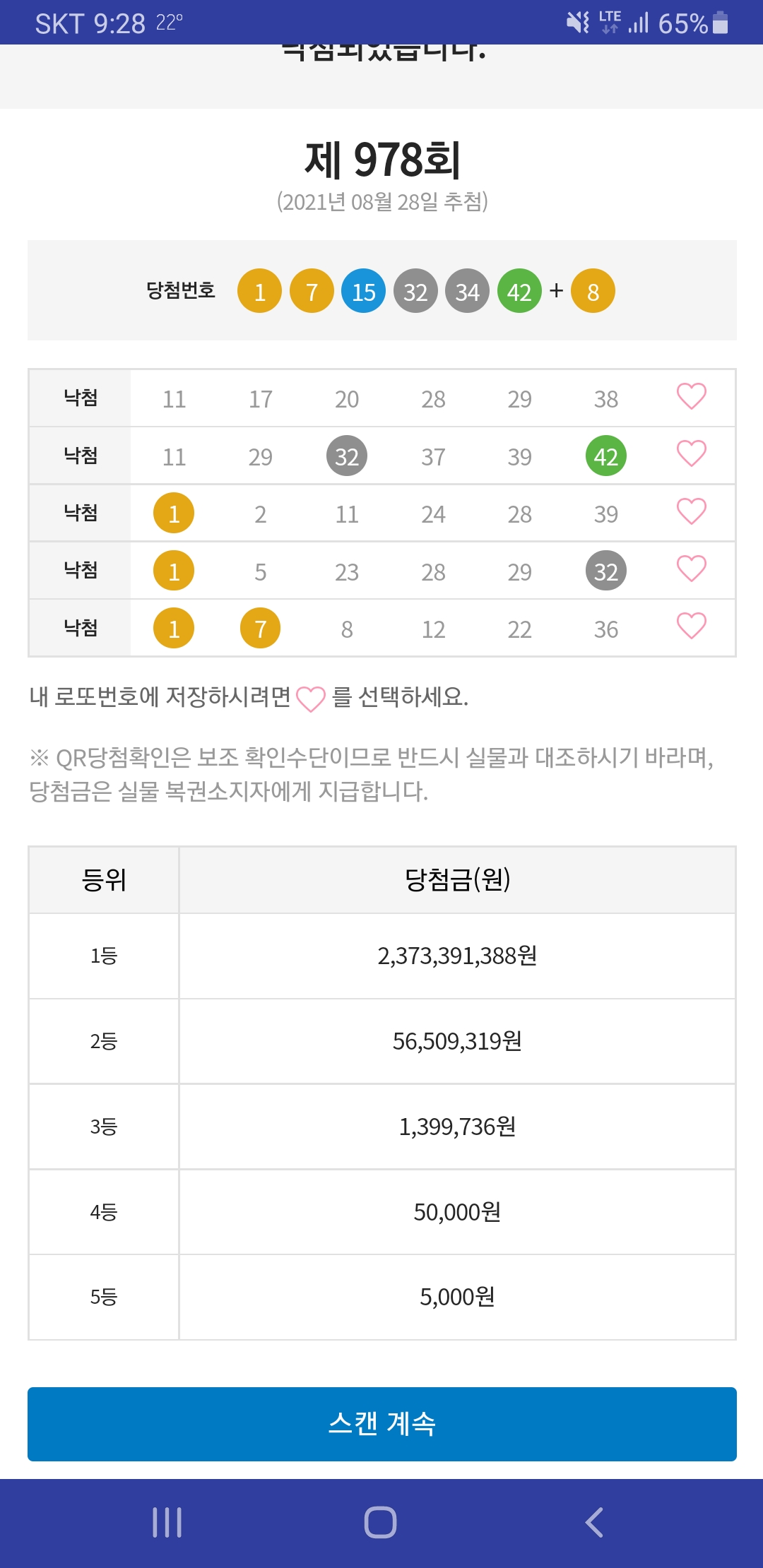Tap Android recent apps button
The width and height of the screenshot is (763, 1568).
point(167,1522)
